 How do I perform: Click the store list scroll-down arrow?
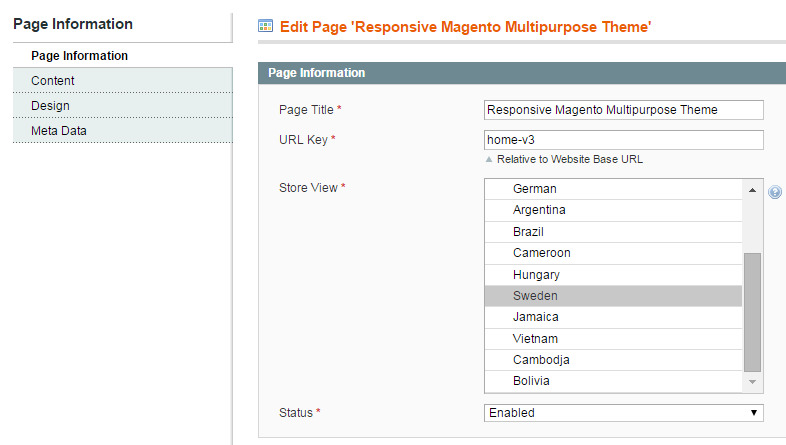tap(752, 382)
